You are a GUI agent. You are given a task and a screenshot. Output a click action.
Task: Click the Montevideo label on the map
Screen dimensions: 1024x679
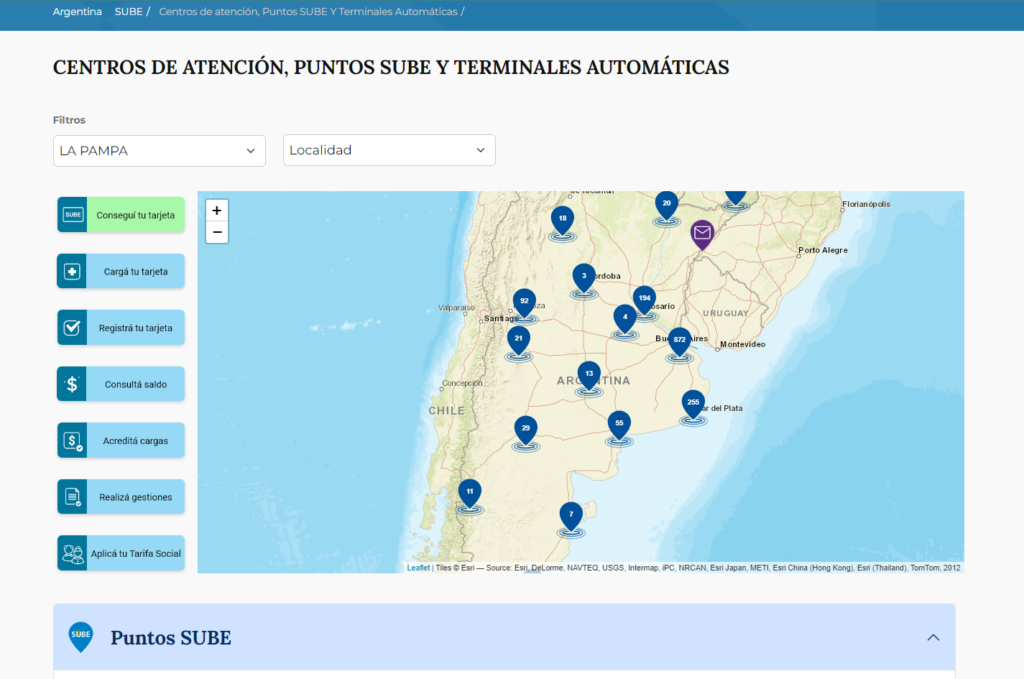coord(743,344)
